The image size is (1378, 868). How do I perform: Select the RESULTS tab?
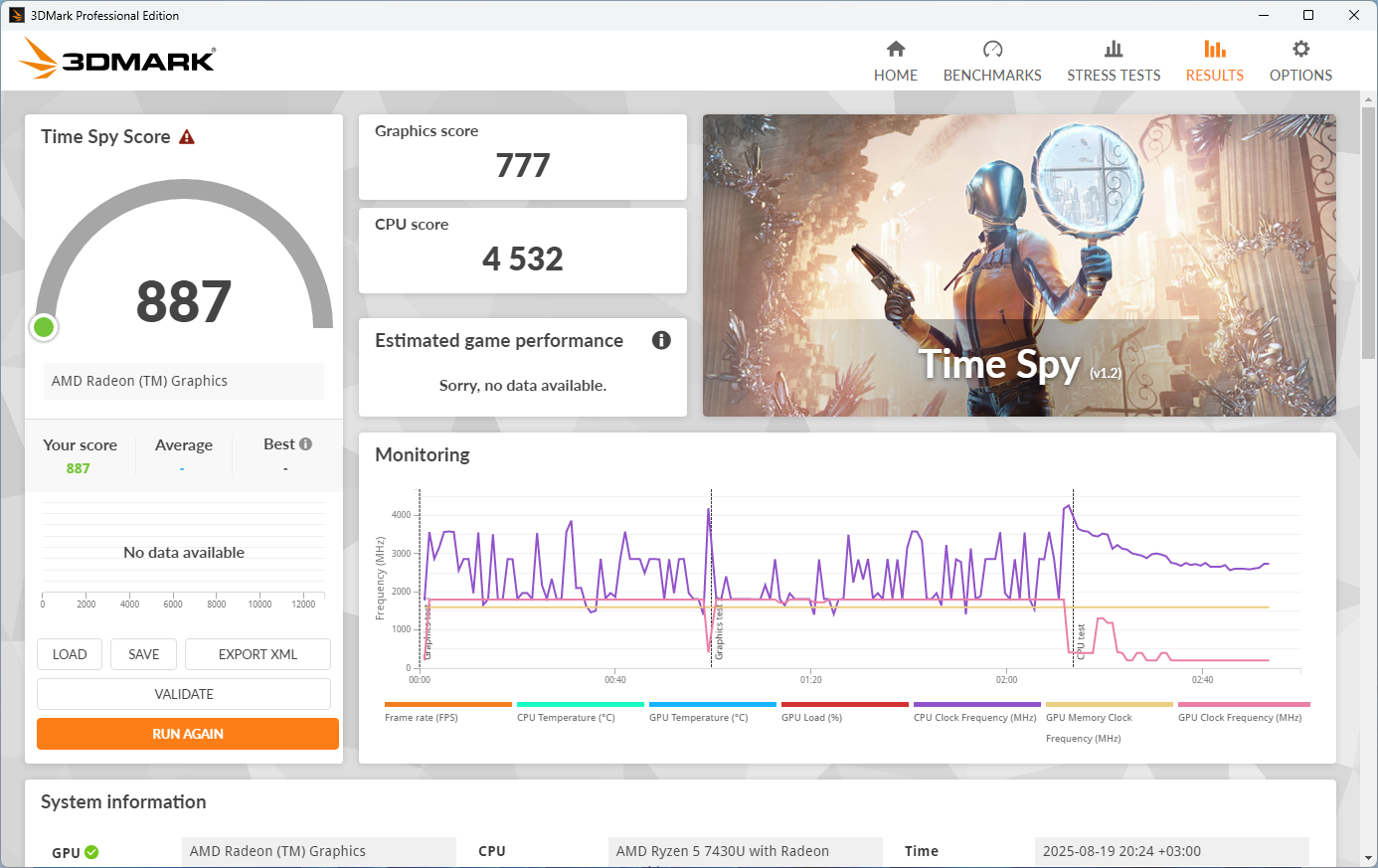click(1215, 76)
